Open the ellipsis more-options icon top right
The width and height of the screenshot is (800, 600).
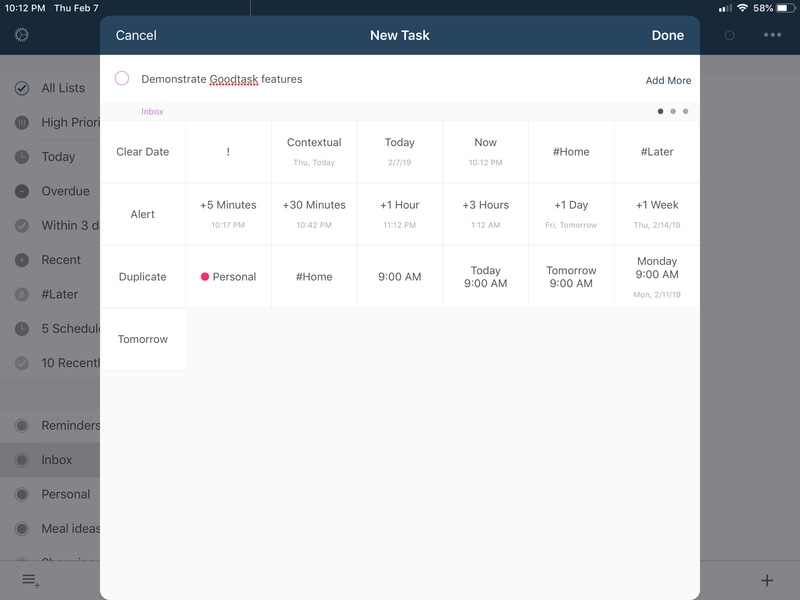(x=774, y=35)
